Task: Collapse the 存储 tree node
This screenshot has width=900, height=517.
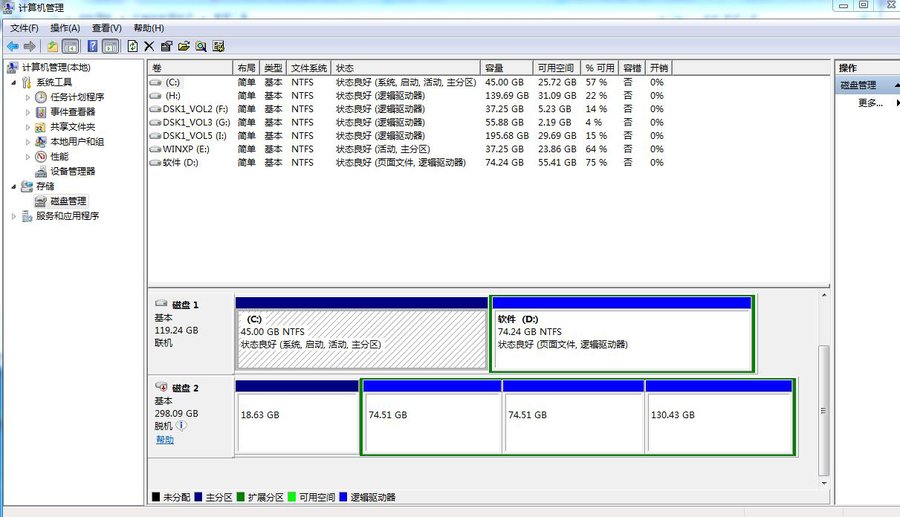Action: point(14,186)
